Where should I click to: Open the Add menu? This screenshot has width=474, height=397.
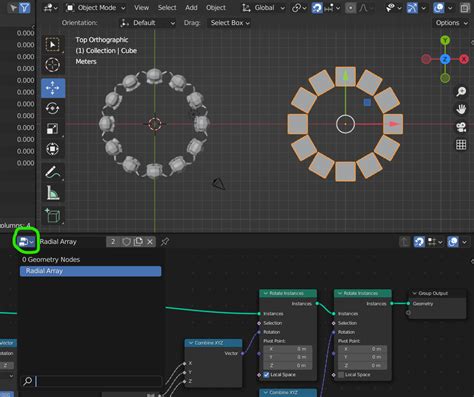191,8
